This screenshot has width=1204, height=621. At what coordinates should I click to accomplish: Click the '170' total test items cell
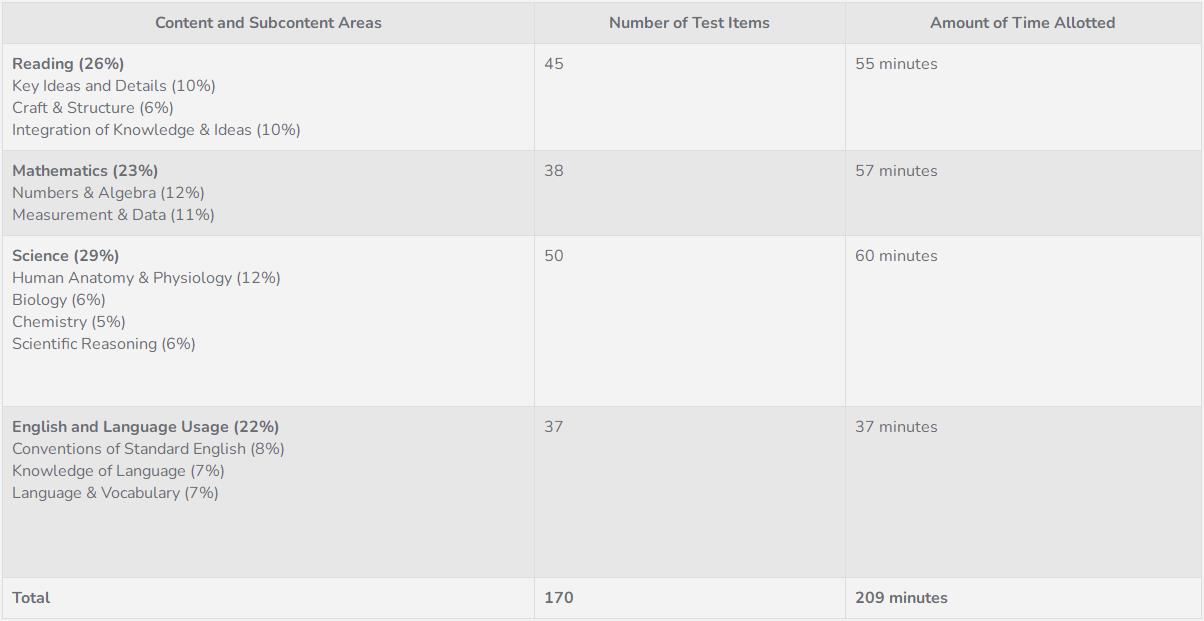(559, 598)
